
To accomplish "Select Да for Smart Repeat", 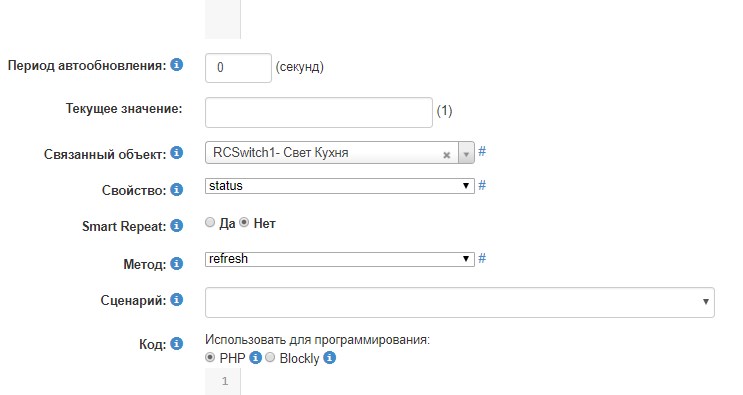I will pos(210,222).
